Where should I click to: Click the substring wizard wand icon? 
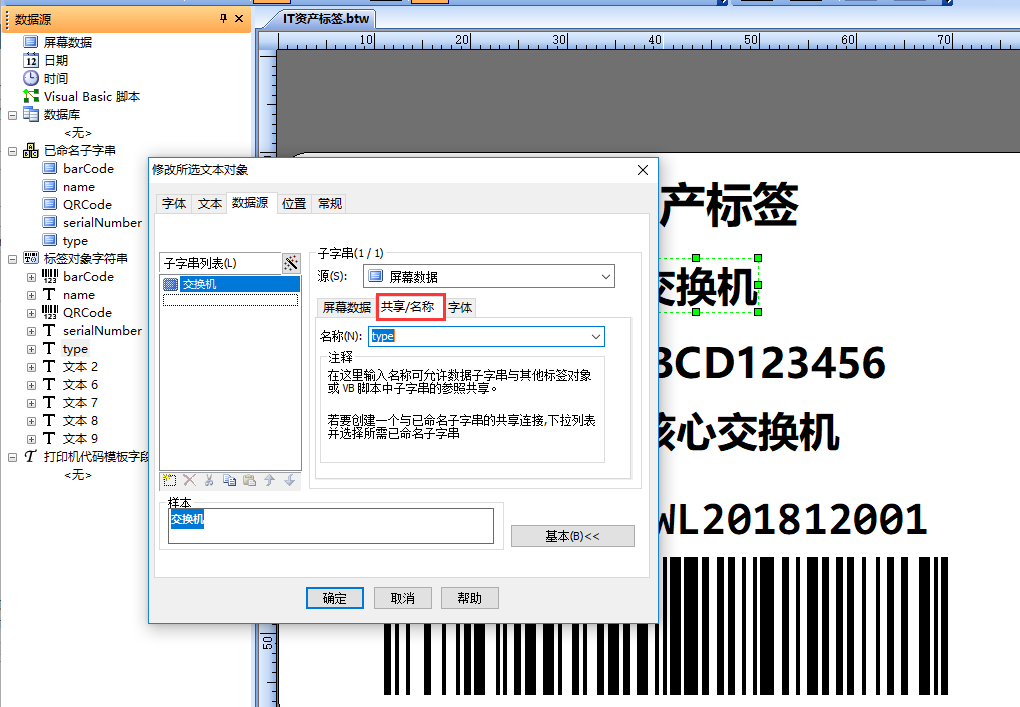291,263
